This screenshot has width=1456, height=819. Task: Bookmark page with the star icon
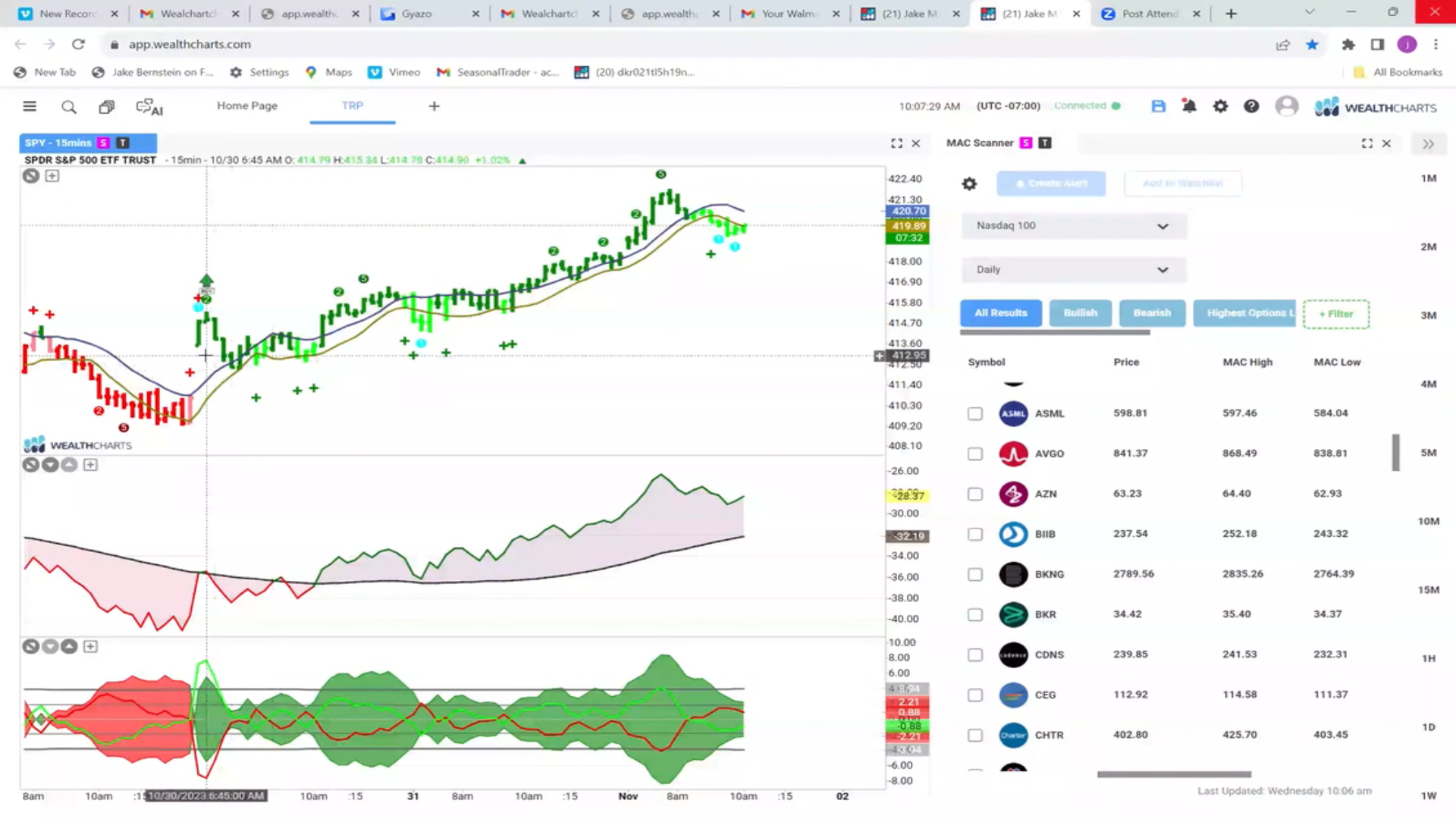coord(1312,45)
